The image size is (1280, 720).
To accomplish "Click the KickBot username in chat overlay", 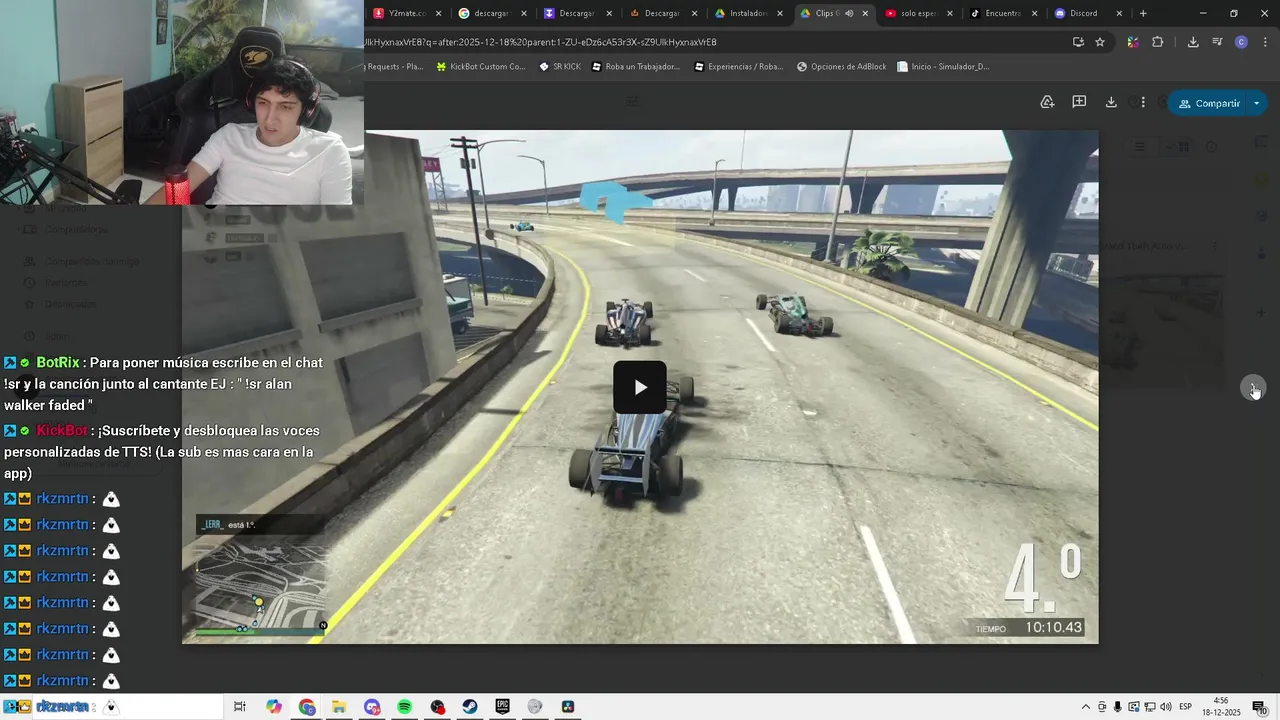I will coord(63,430).
